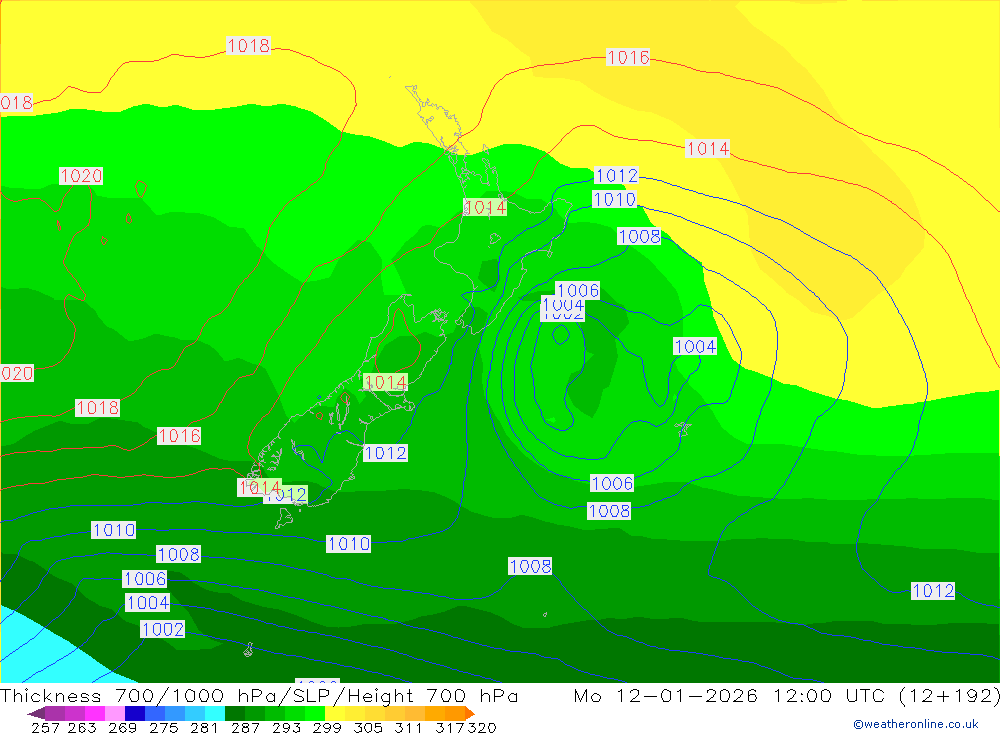
Task: Click legend value 263
Action: click(82, 728)
